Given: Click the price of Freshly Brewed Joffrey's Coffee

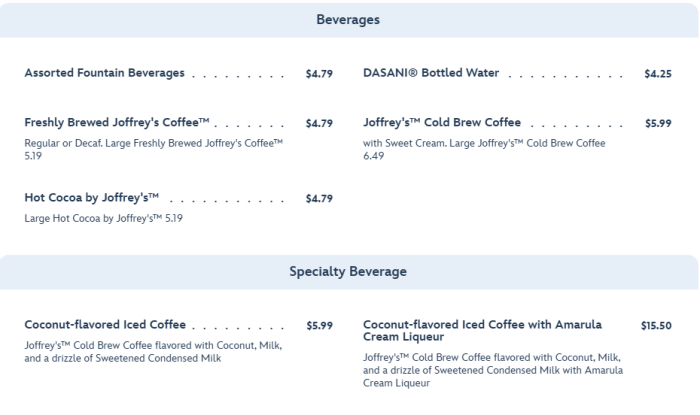Looking at the screenshot, I should tap(319, 124).
